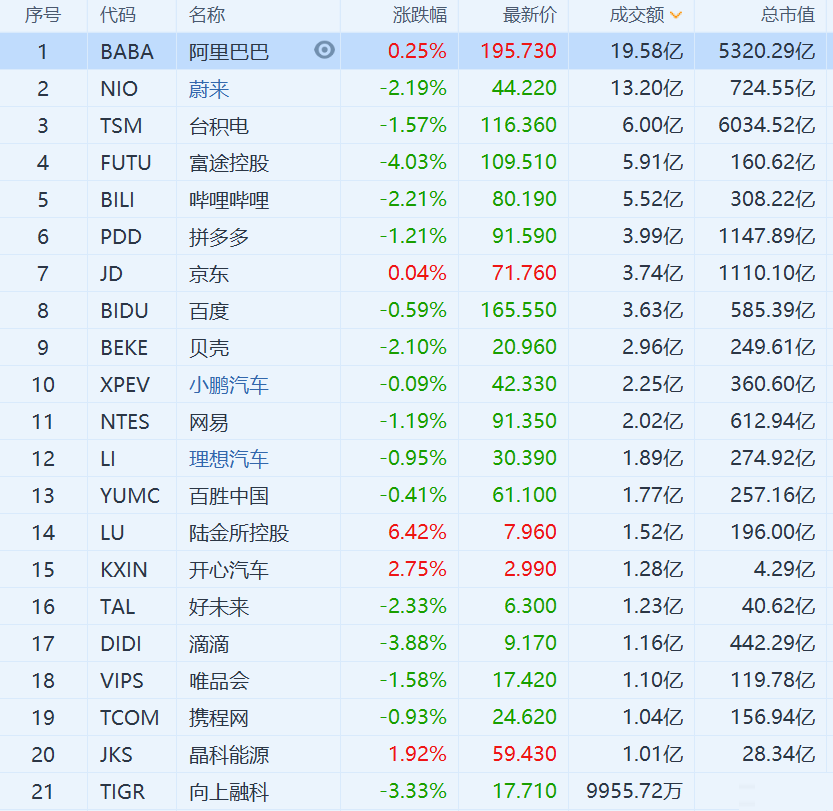Sort by 最新价 column header
The height and width of the screenshot is (811, 833).
pos(530,15)
